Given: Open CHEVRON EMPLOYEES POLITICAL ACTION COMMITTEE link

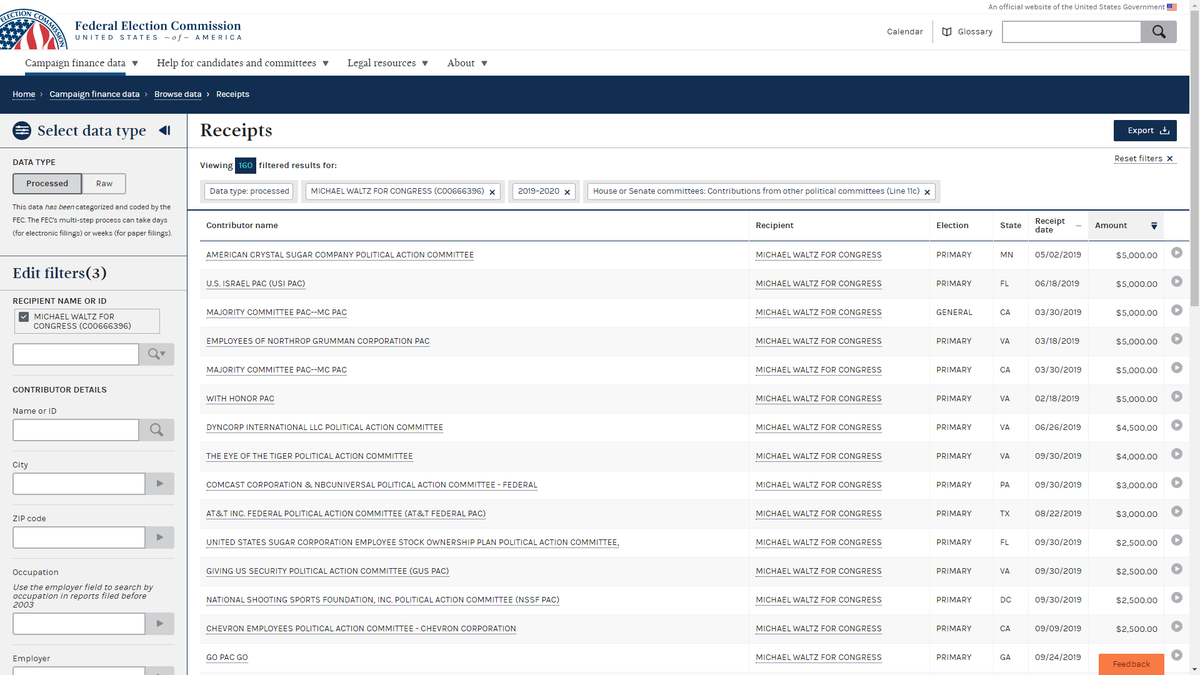Looking at the screenshot, I should [x=361, y=629].
